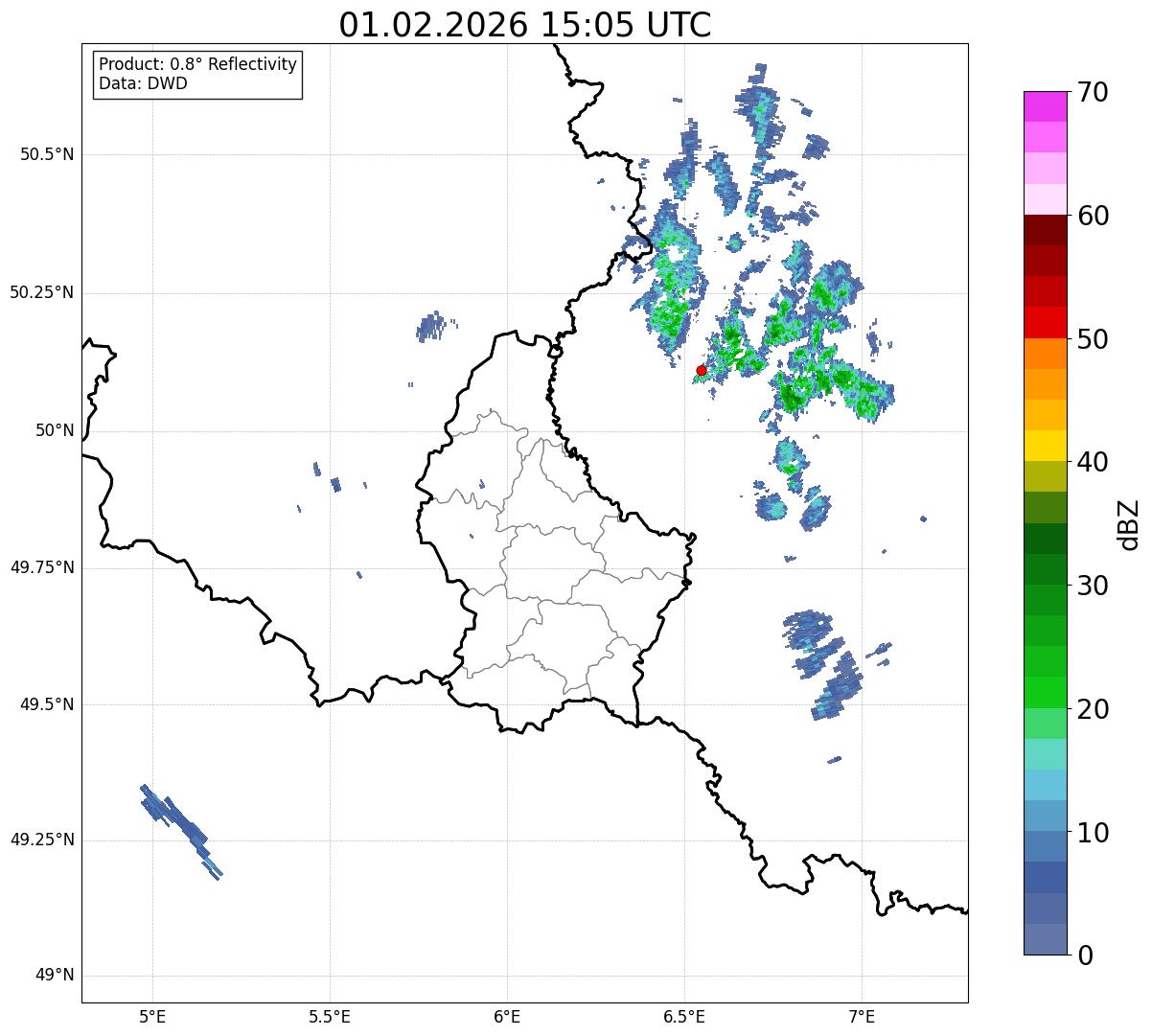Click the 6.5°E longitude label

pyautogui.click(x=684, y=1017)
